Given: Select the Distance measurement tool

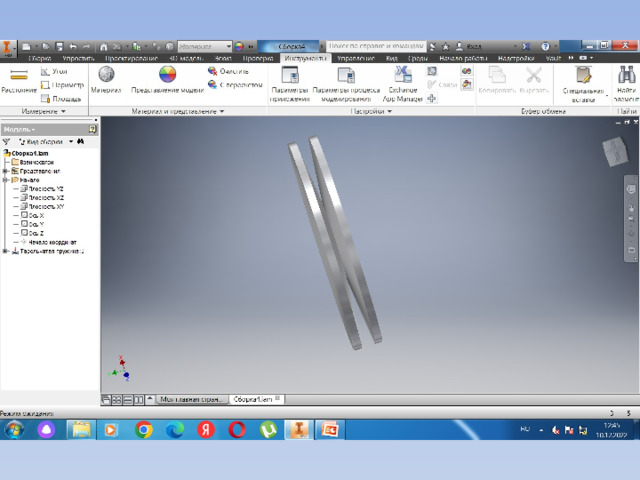Looking at the screenshot, I should pos(17,80).
